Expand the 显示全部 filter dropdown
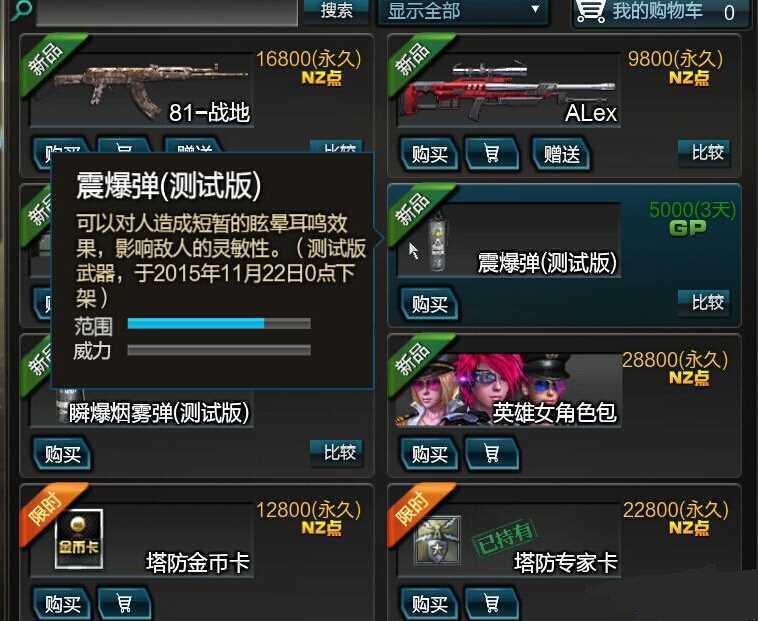The image size is (758, 621). coord(463,11)
